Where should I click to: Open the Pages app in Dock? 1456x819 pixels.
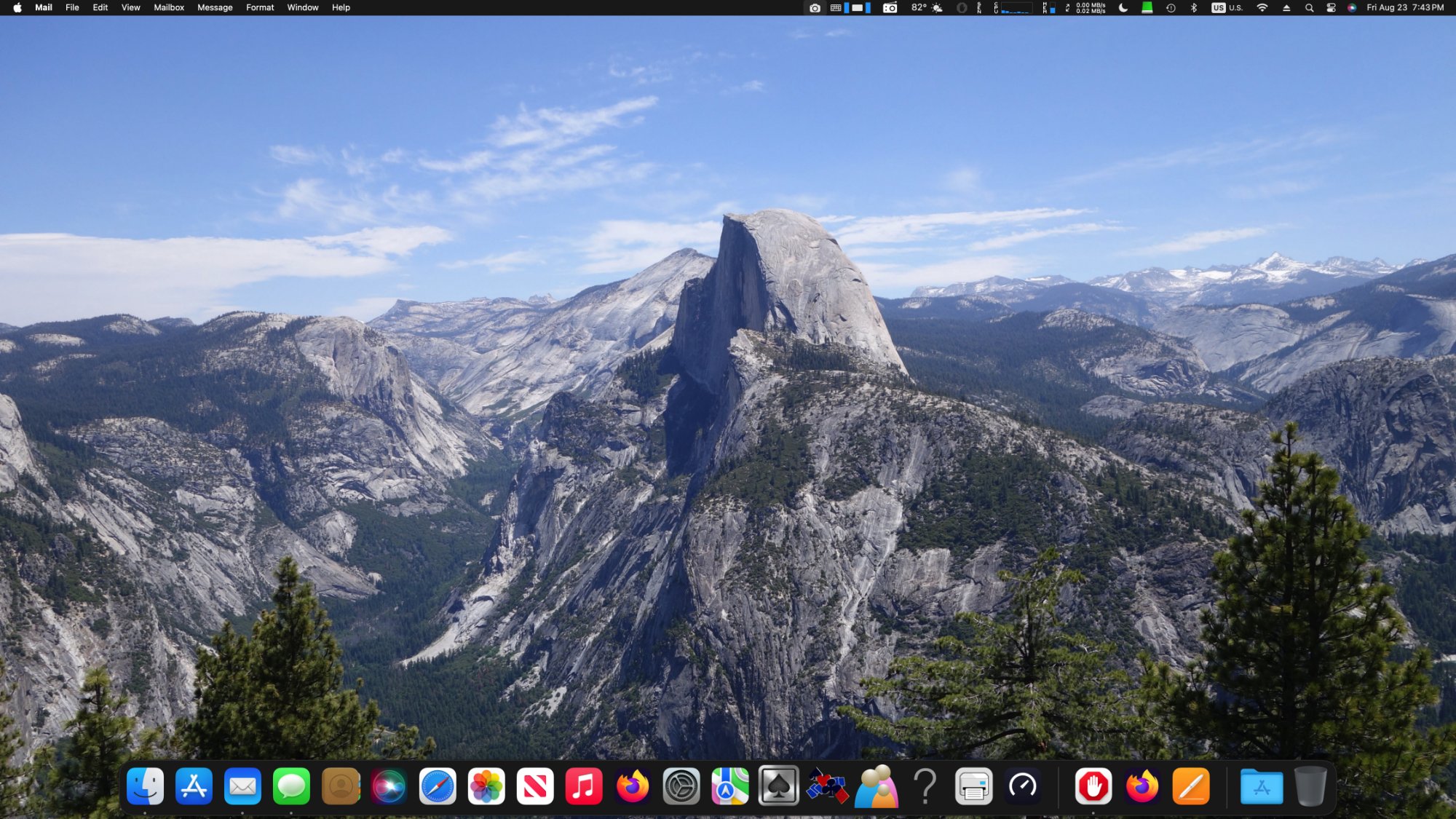tap(1191, 786)
